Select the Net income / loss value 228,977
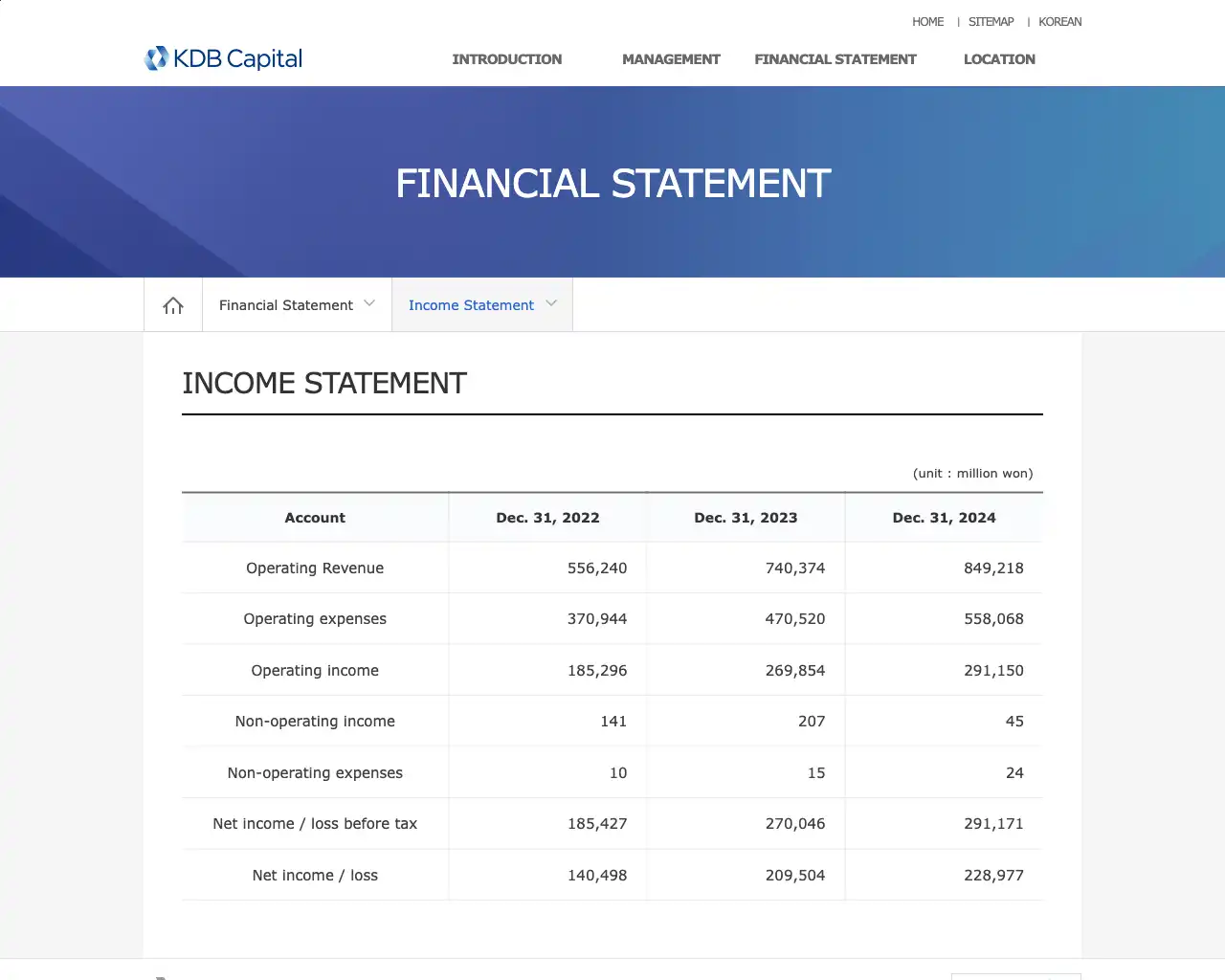This screenshot has height=980, width=1225. point(993,875)
